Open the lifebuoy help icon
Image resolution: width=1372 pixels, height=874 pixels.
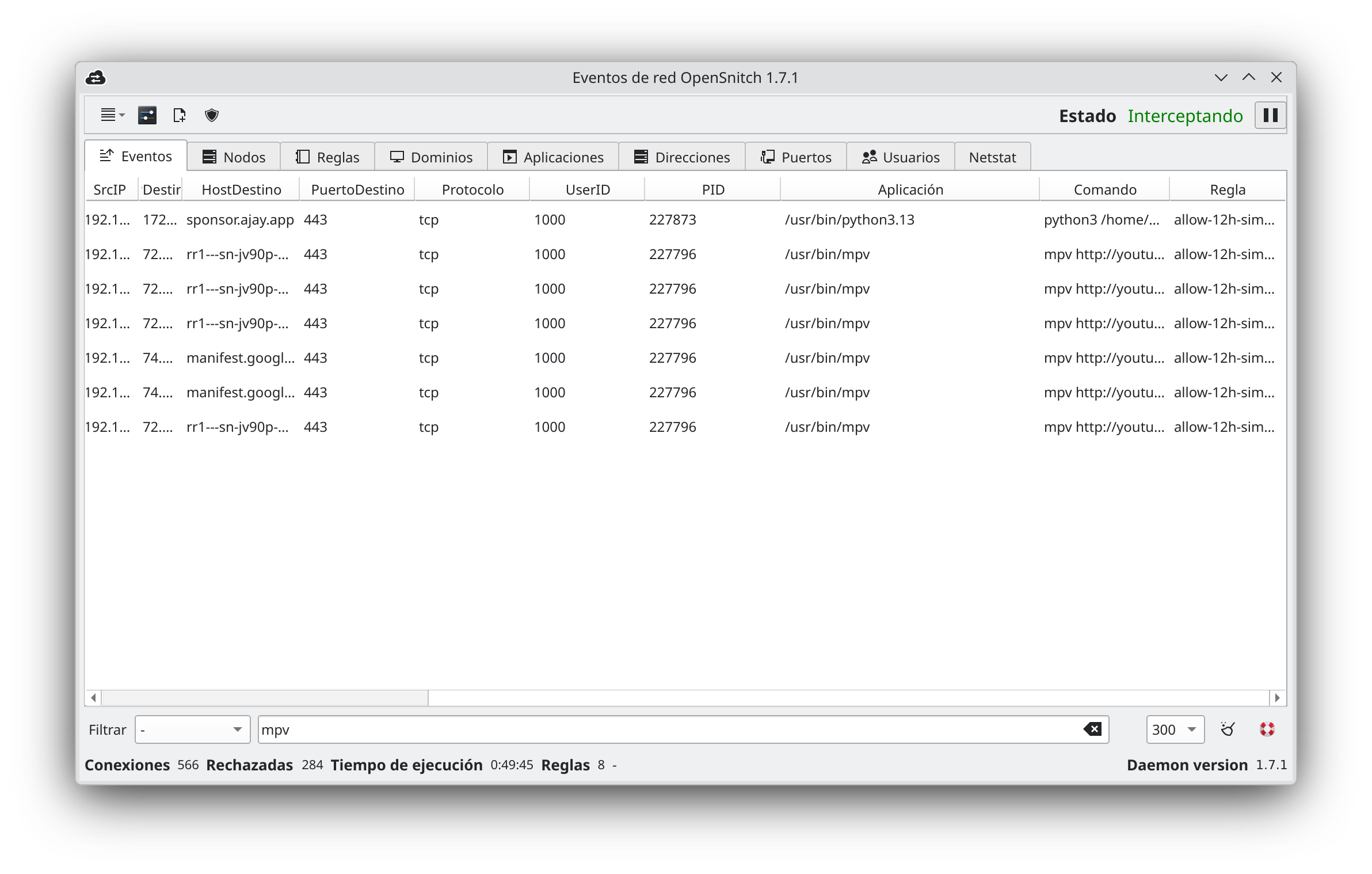(1267, 729)
